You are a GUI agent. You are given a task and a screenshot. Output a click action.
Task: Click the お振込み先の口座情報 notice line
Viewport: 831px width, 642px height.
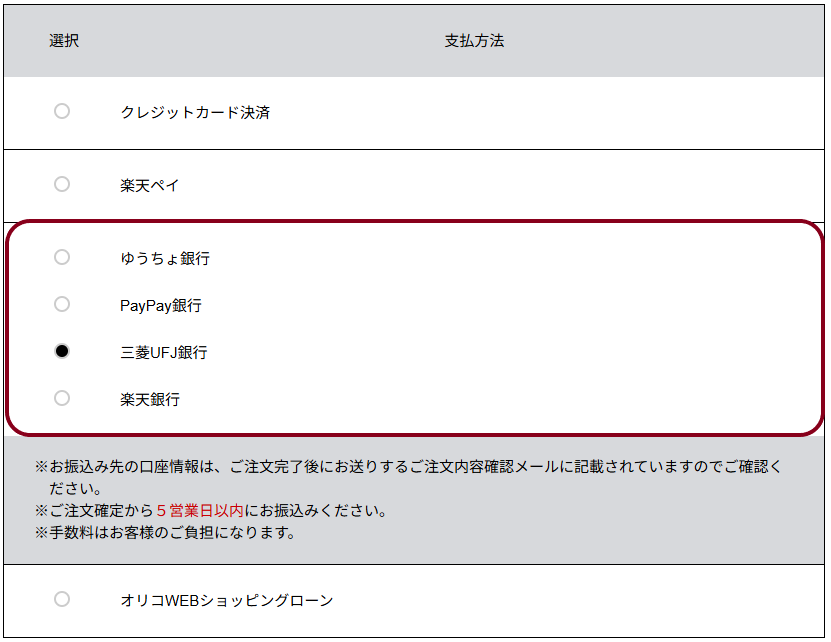tap(408, 477)
